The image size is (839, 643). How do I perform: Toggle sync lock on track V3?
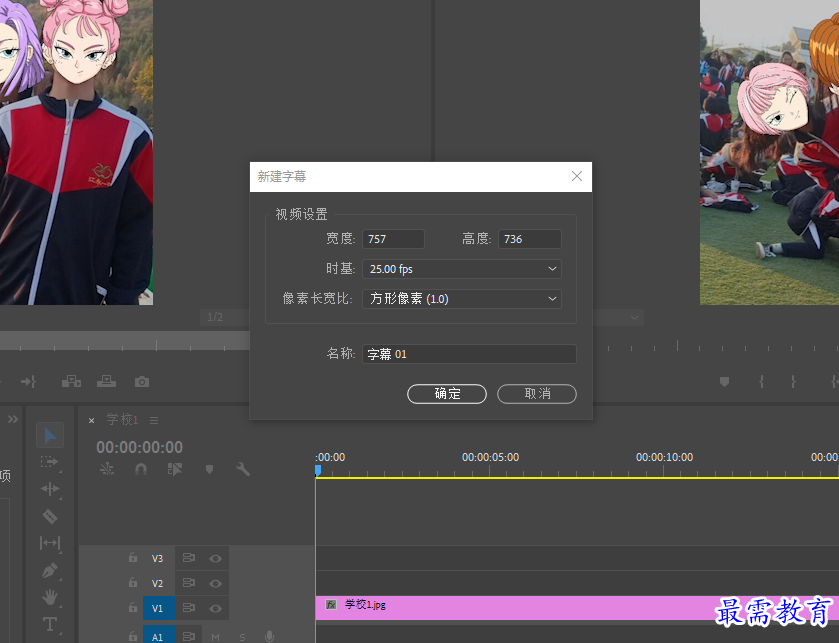pyautogui.click(x=189, y=558)
